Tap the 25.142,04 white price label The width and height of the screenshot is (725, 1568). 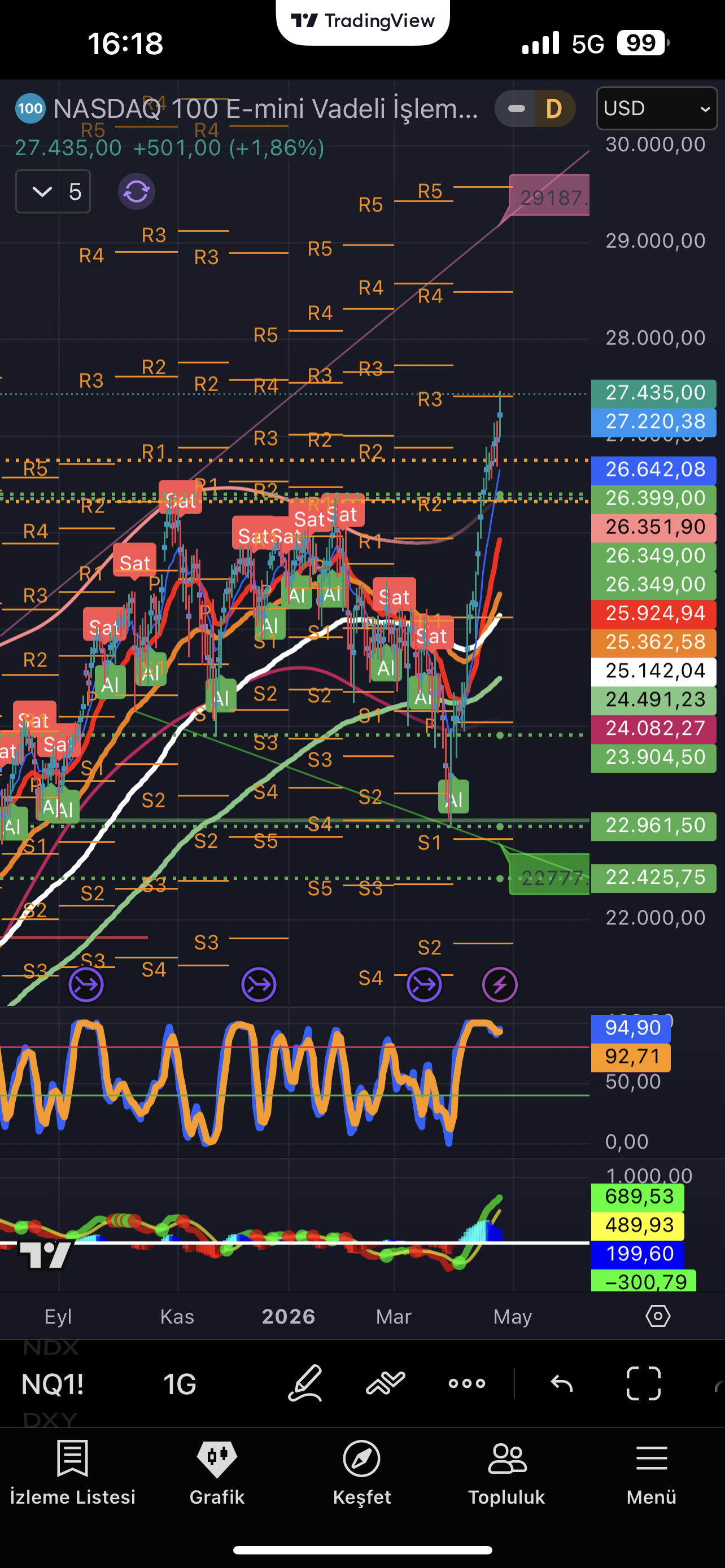(x=654, y=671)
